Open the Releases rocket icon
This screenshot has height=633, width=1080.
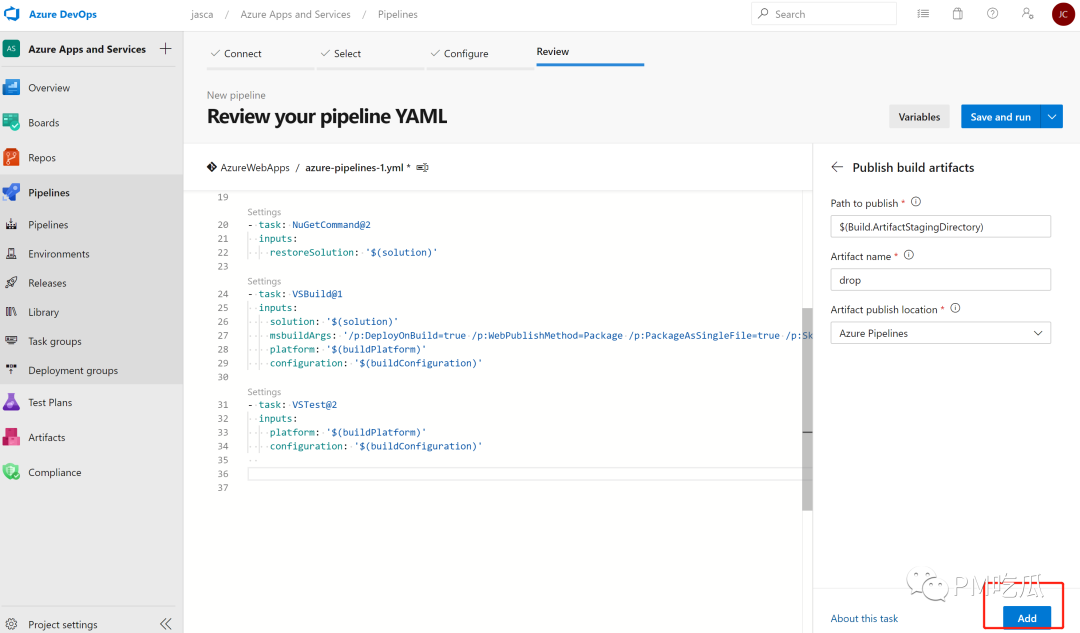tap(11, 282)
